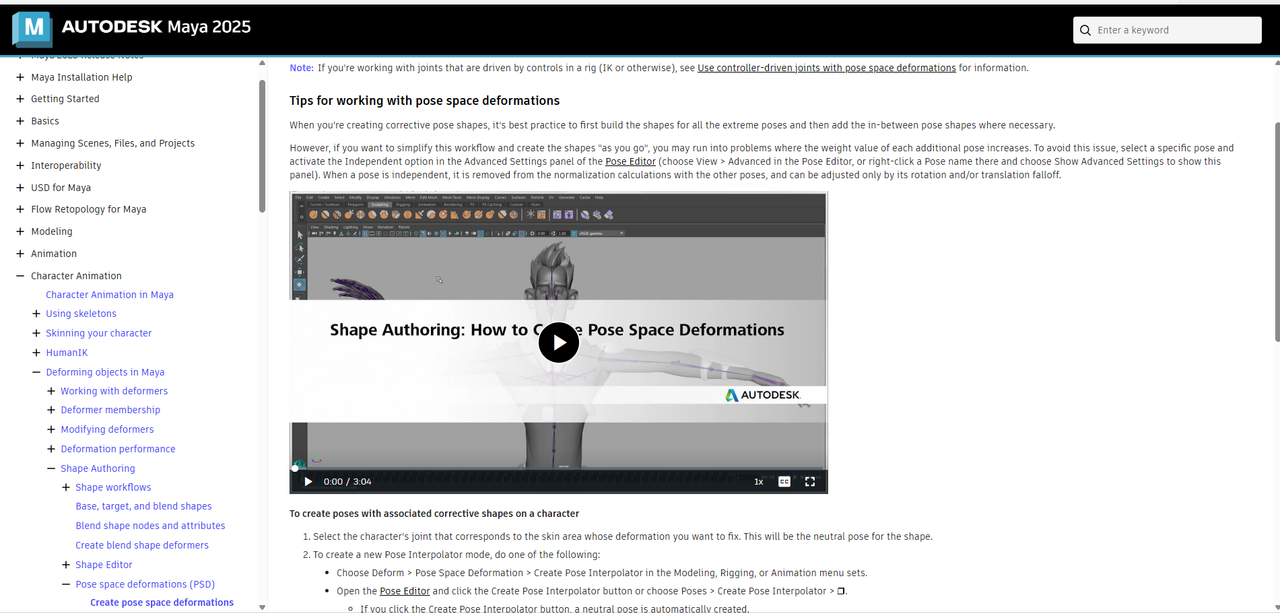This screenshot has height=613, width=1280.
Task: Collapse Pose space deformations (PSD) node
Action: [66, 584]
